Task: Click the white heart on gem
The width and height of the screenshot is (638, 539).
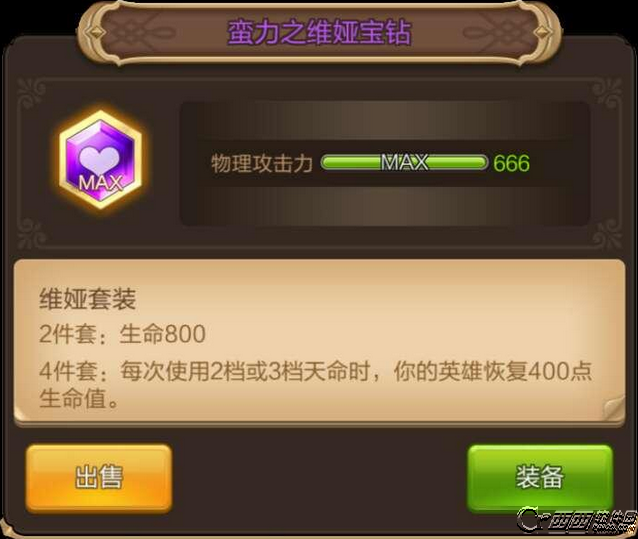Action: [99, 160]
